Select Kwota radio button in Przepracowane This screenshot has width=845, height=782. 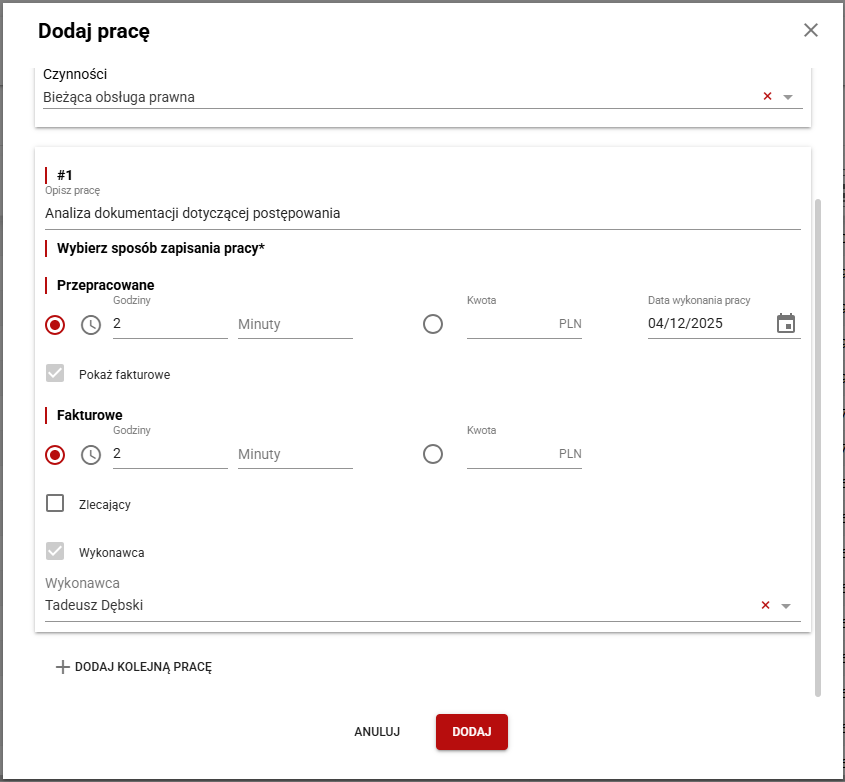pyautogui.click(x=433, y=324)
